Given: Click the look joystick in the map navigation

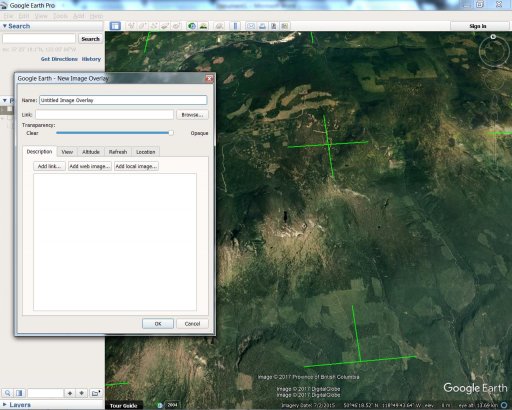Looking at the screenshot, I should point(494,51).
